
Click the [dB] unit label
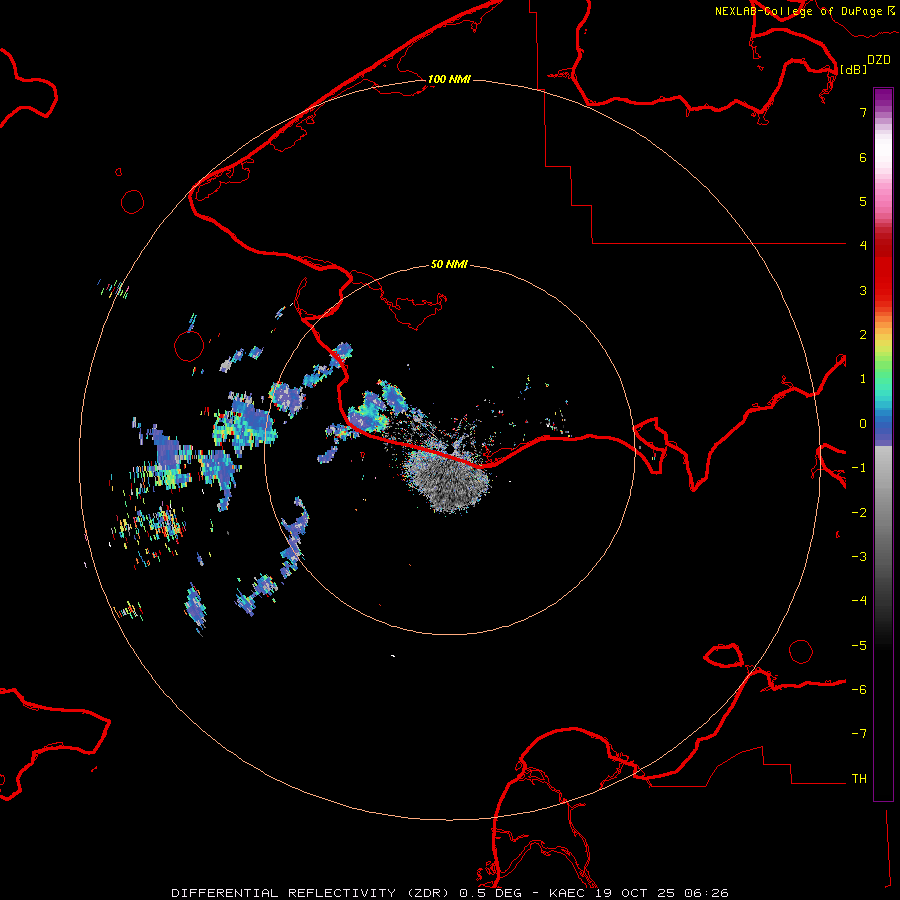(x=854, y=69)
